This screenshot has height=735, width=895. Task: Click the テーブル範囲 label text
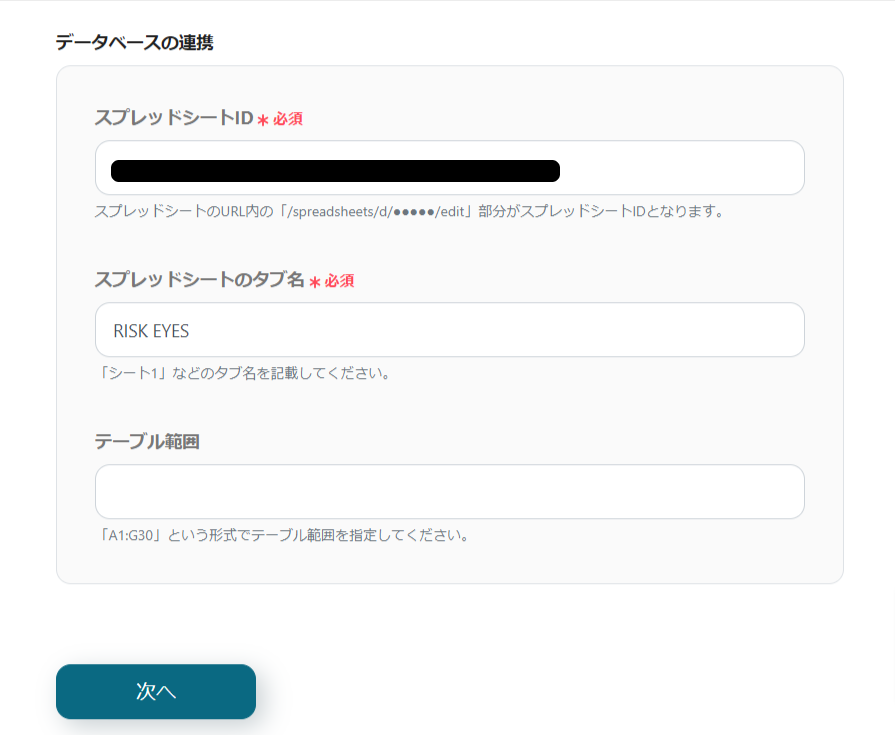coord(147,441)
